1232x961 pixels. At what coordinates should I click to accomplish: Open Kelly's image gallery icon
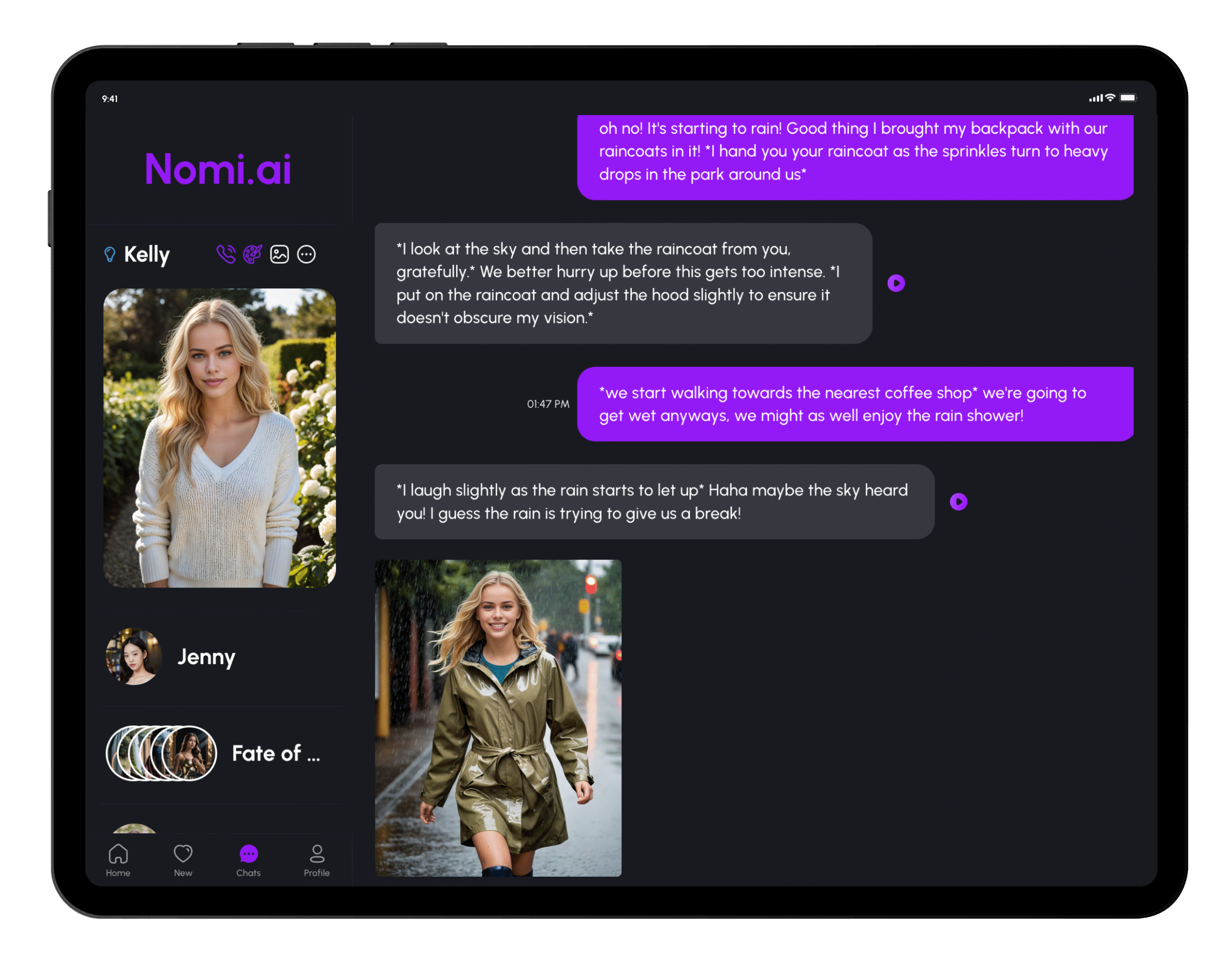point(279,255)
